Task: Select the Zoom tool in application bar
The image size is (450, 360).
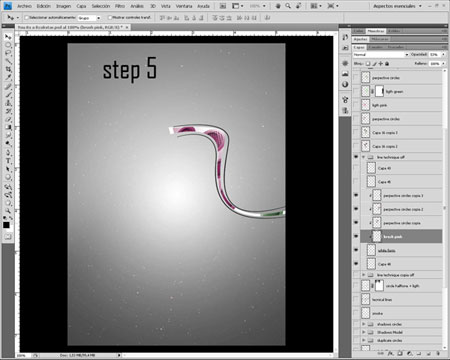Action: 288,6
